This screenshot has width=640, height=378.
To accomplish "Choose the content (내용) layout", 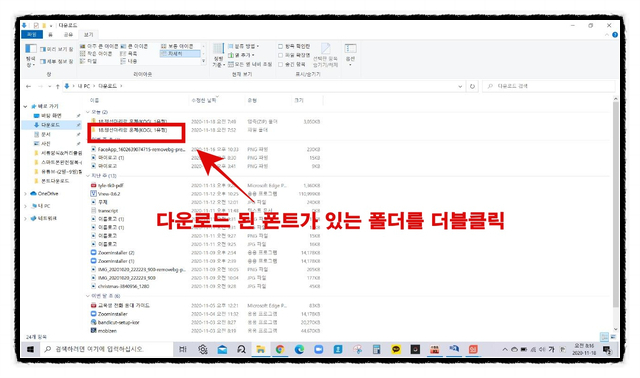I will [x=129, y=61].
